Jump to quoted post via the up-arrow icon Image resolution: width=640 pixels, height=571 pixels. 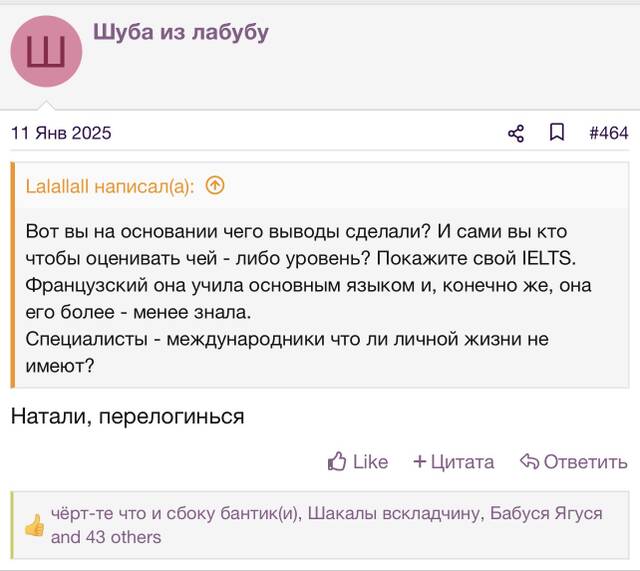[x=215, y=186]
